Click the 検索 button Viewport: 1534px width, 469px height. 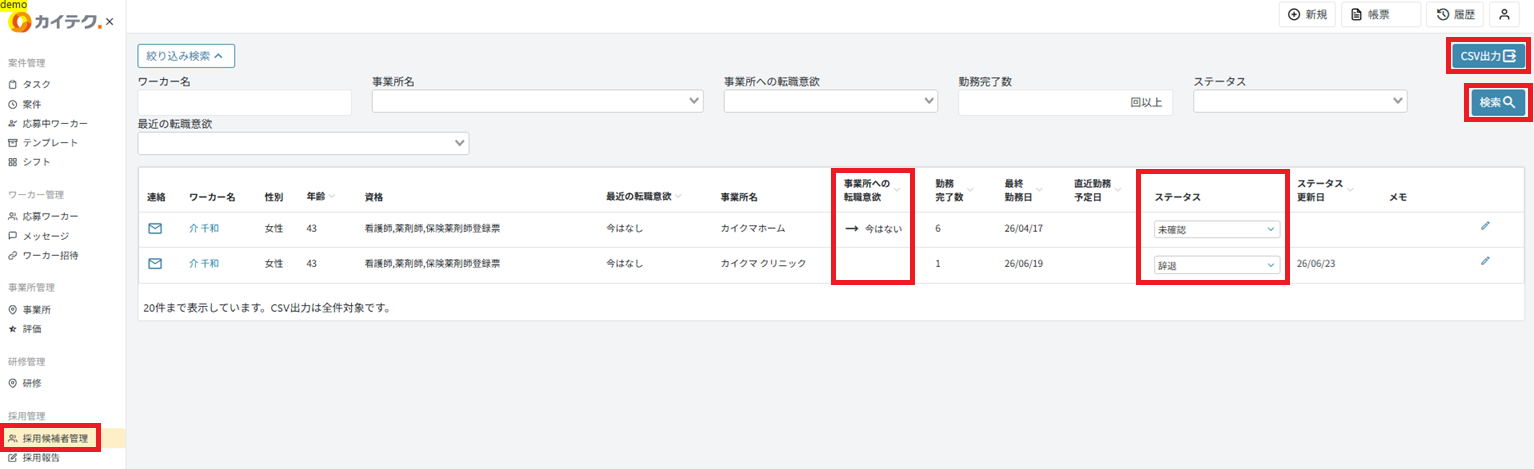[x=1497, y=102]
